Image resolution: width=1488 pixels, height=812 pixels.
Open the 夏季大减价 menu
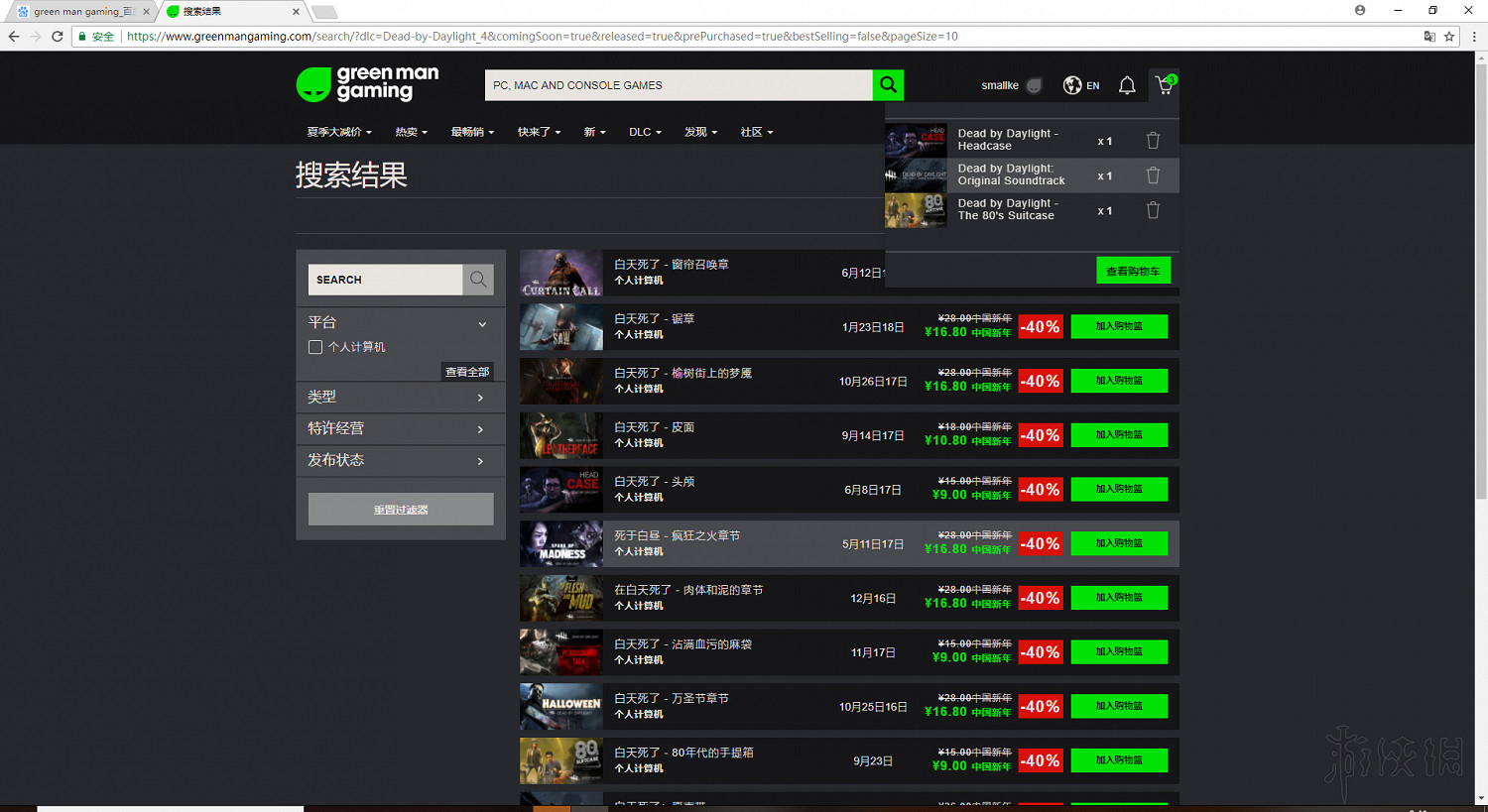point(339,132)
